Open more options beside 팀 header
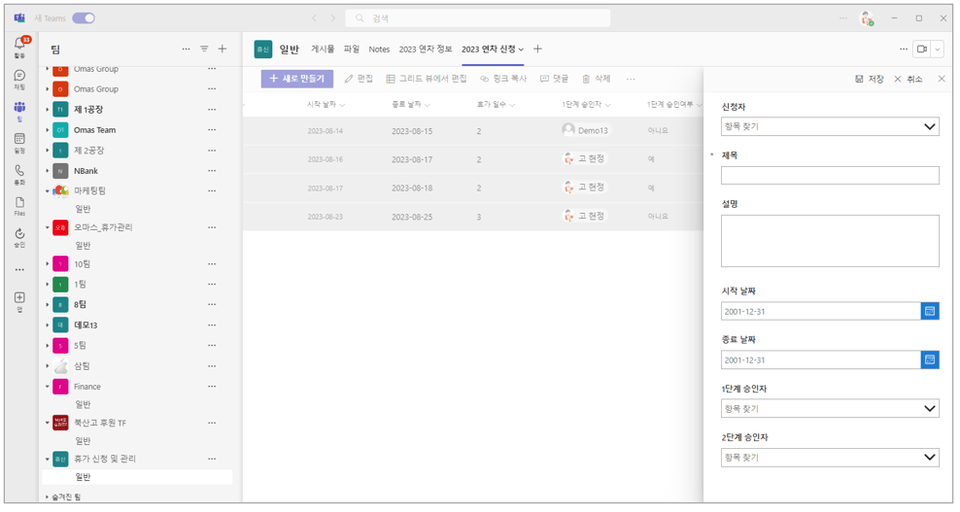Image resolution: width=960 pixels, height=512 pixels. [186, 49]
